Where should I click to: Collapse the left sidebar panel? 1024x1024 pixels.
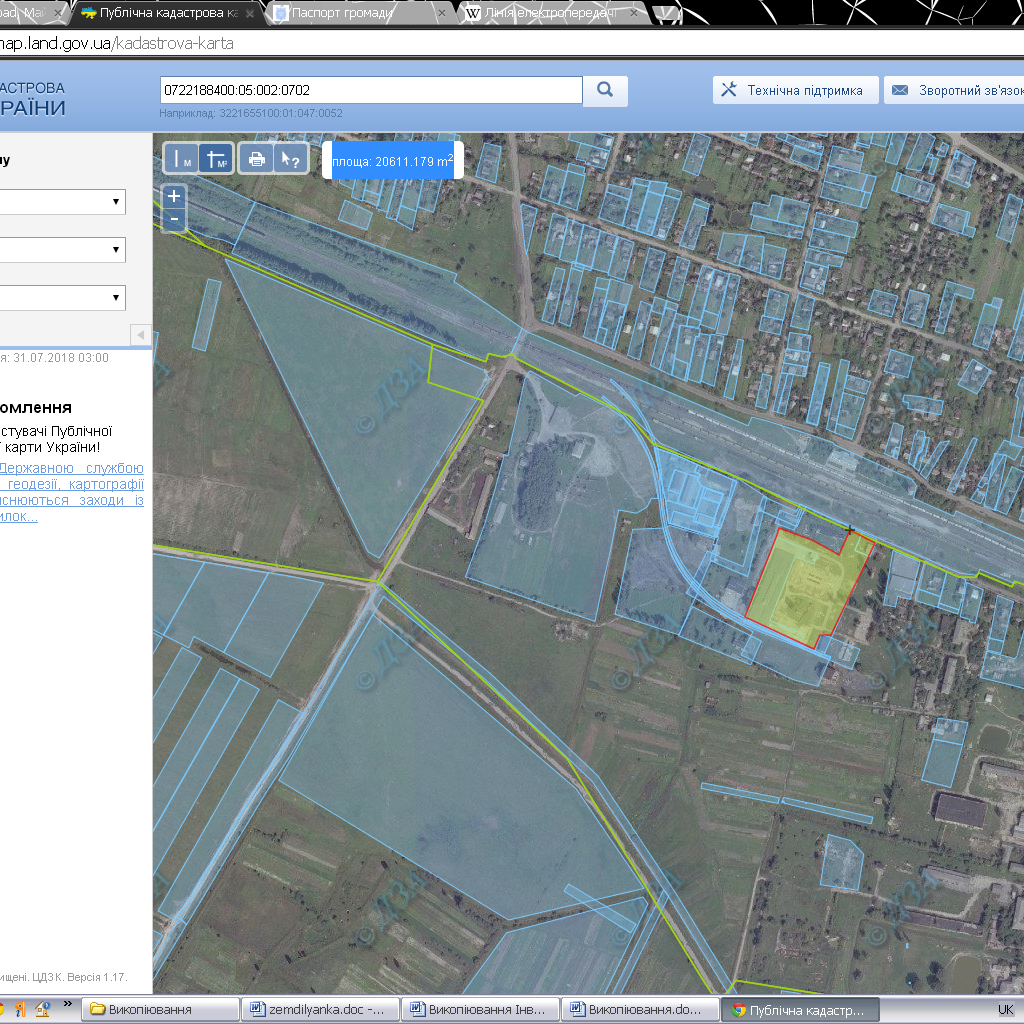pyautogui.click(x=141, y=334)
